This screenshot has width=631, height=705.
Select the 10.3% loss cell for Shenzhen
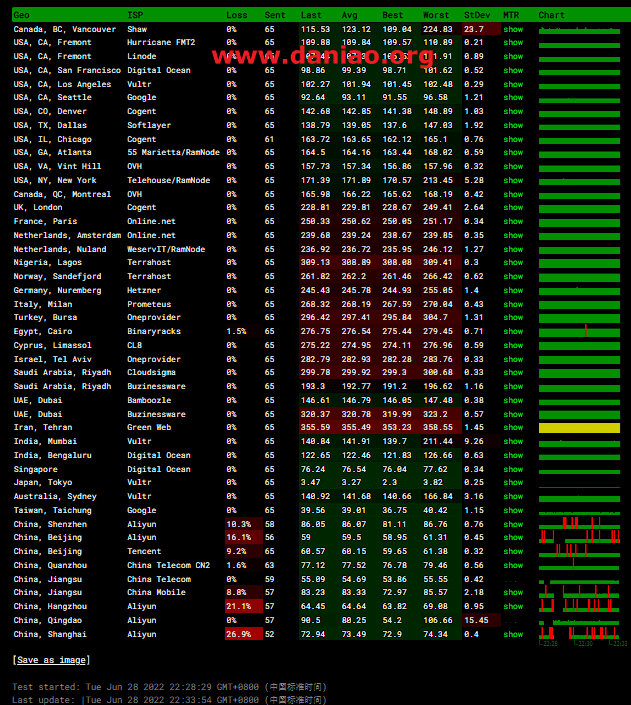[244, 524]
